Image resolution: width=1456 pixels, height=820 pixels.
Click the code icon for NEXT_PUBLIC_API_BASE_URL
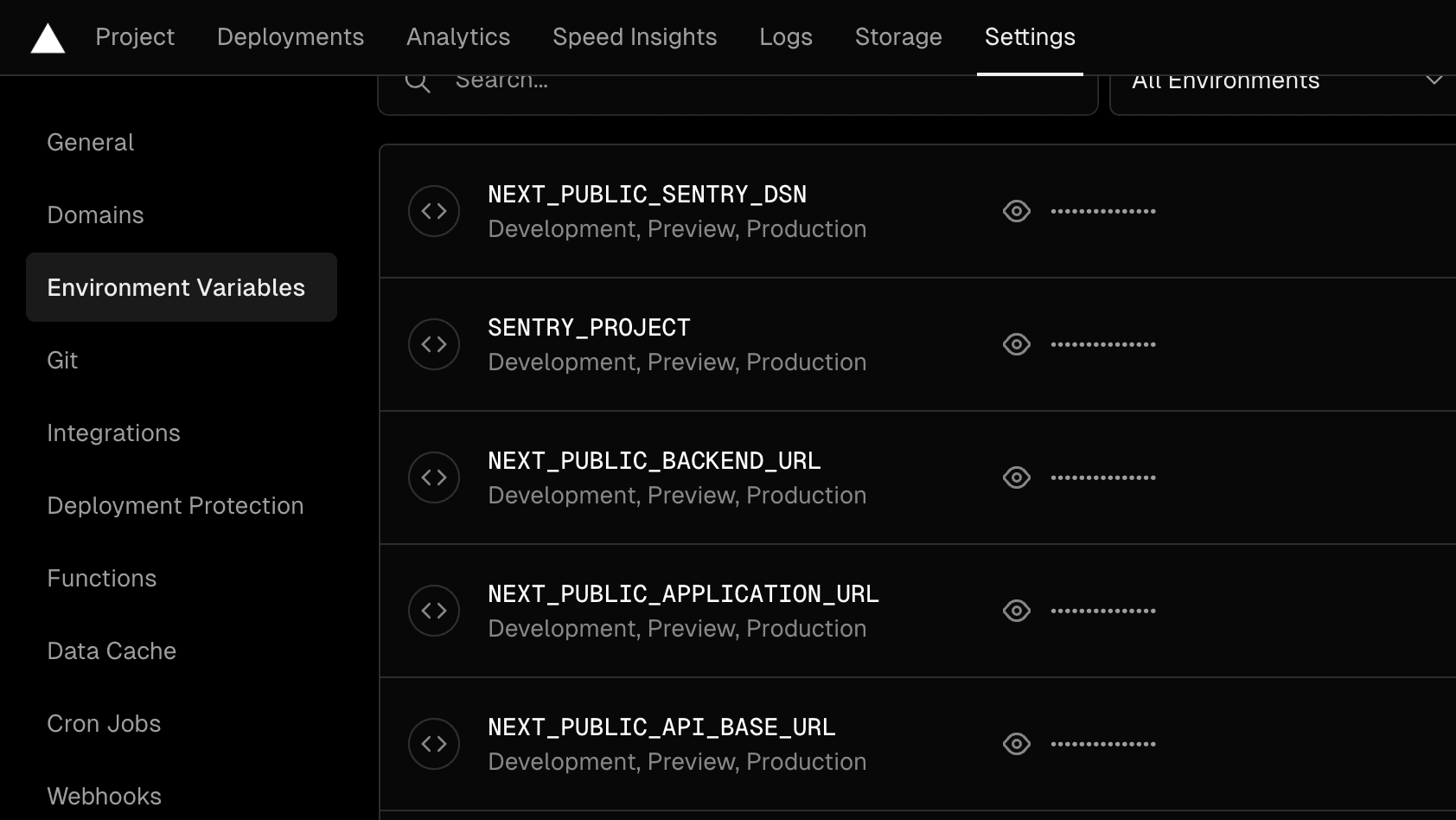pyautogui.click(x=433, y=743)
